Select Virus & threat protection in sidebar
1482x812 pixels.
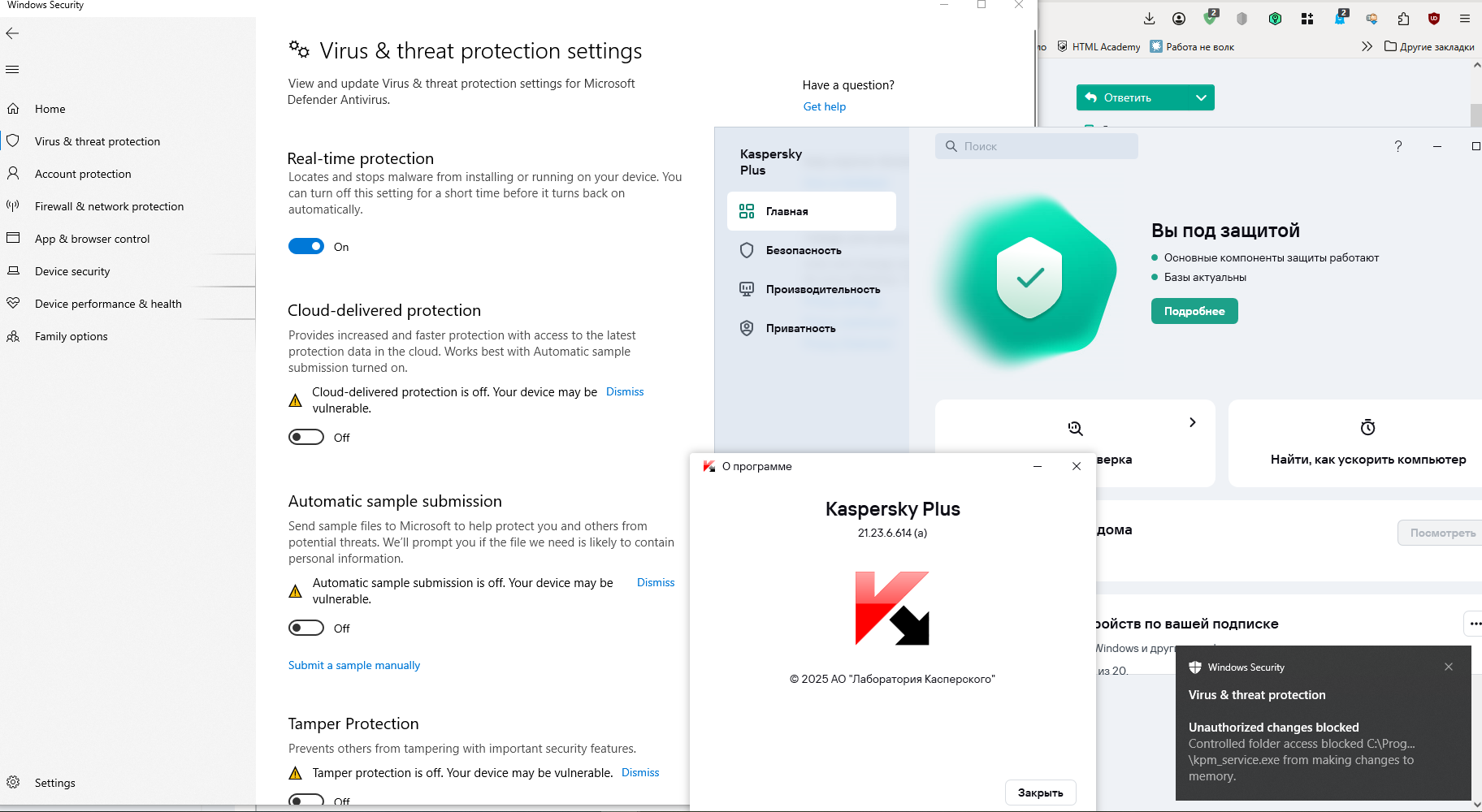97,141
